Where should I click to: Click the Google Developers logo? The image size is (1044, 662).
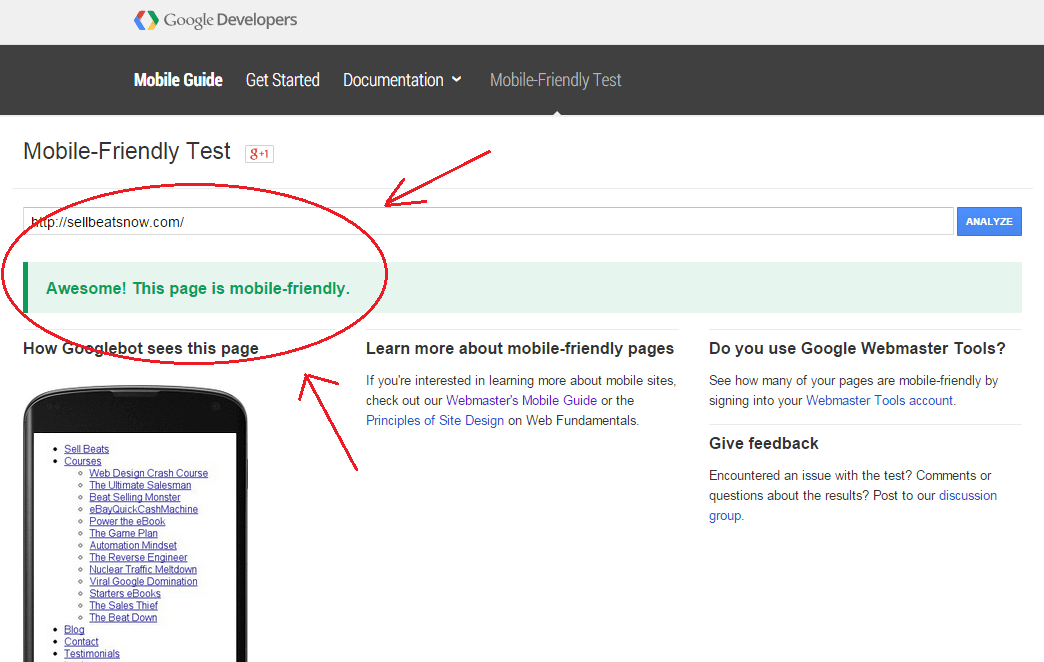pyautogui.click(x=216, y=20)
